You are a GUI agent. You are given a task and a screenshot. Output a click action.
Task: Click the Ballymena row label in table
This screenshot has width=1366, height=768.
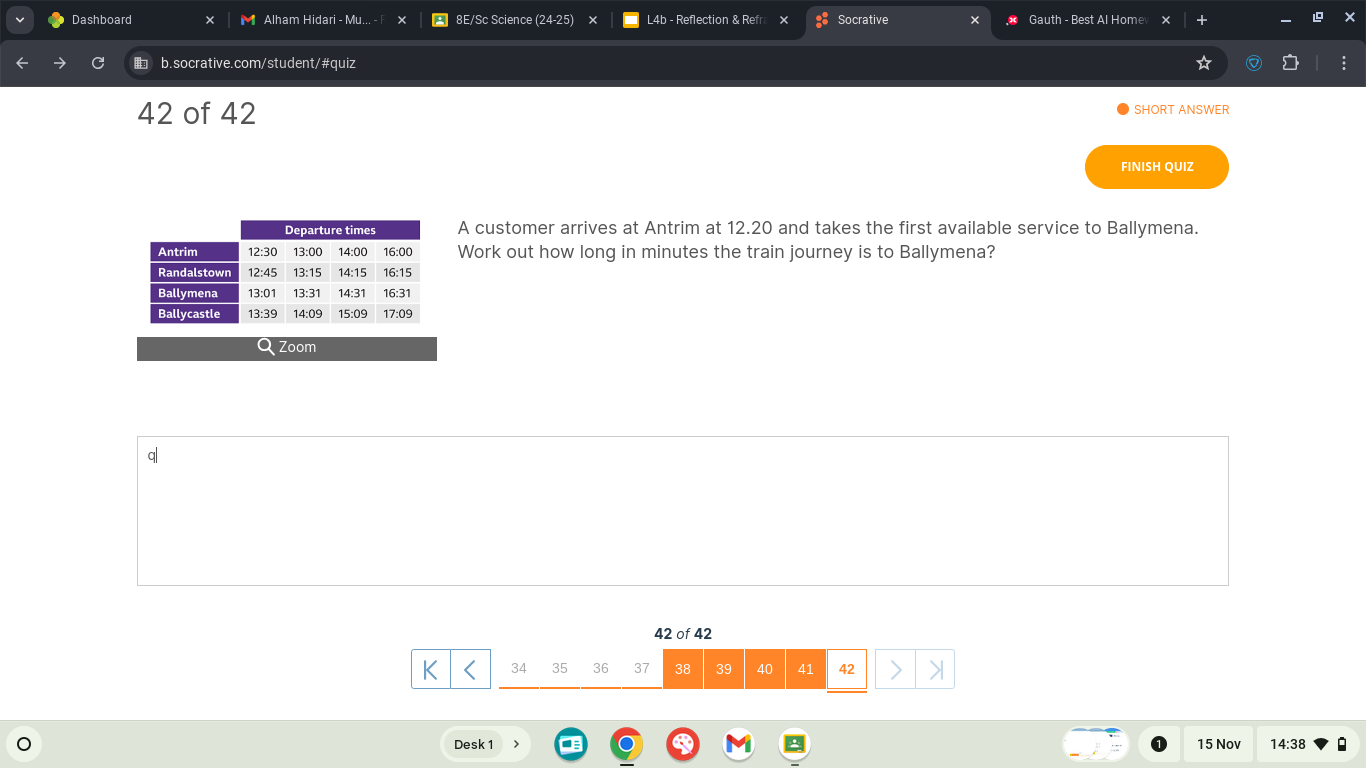(194, 293)
